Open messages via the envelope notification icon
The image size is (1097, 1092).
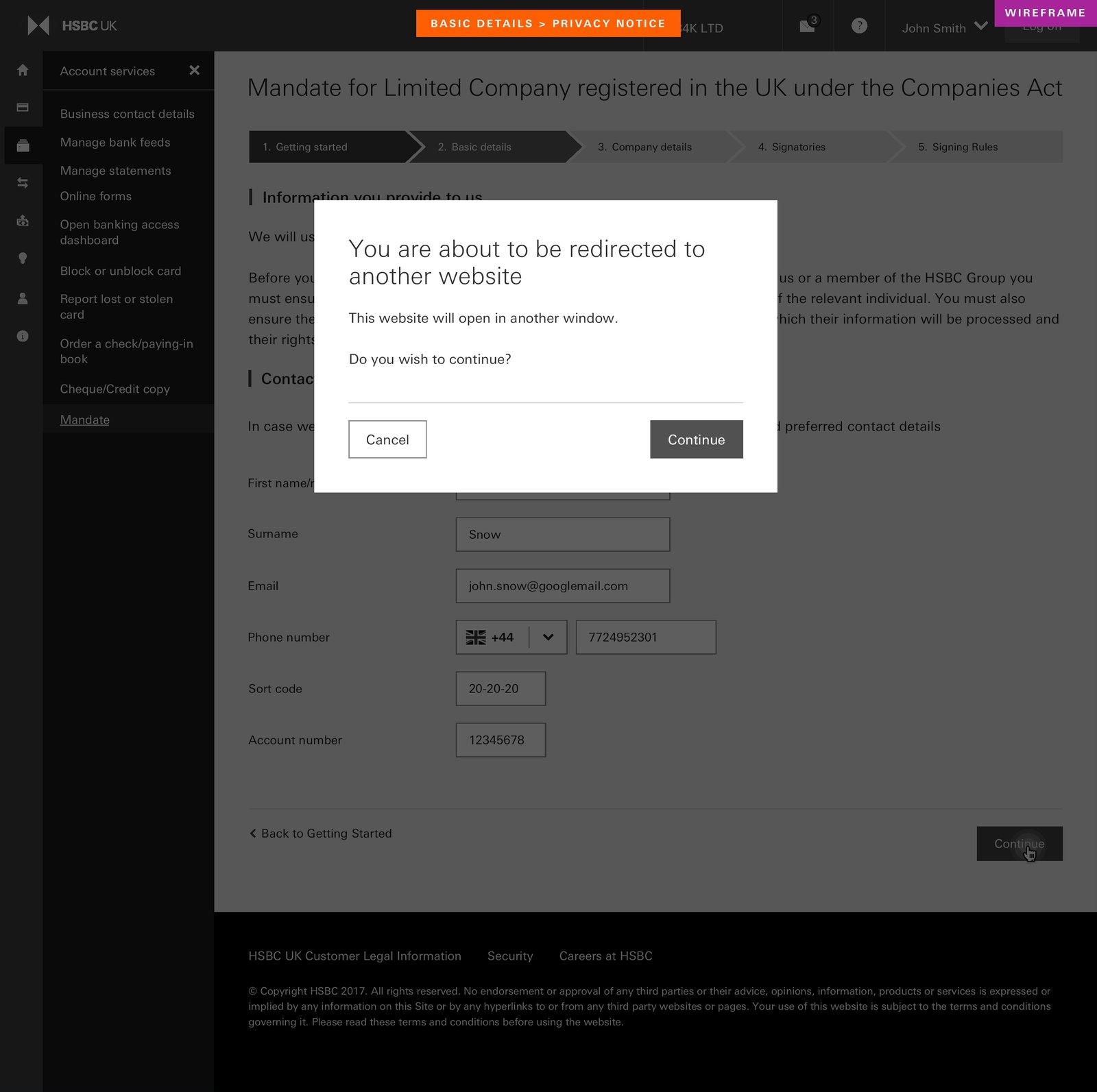(x=806, y=27)
